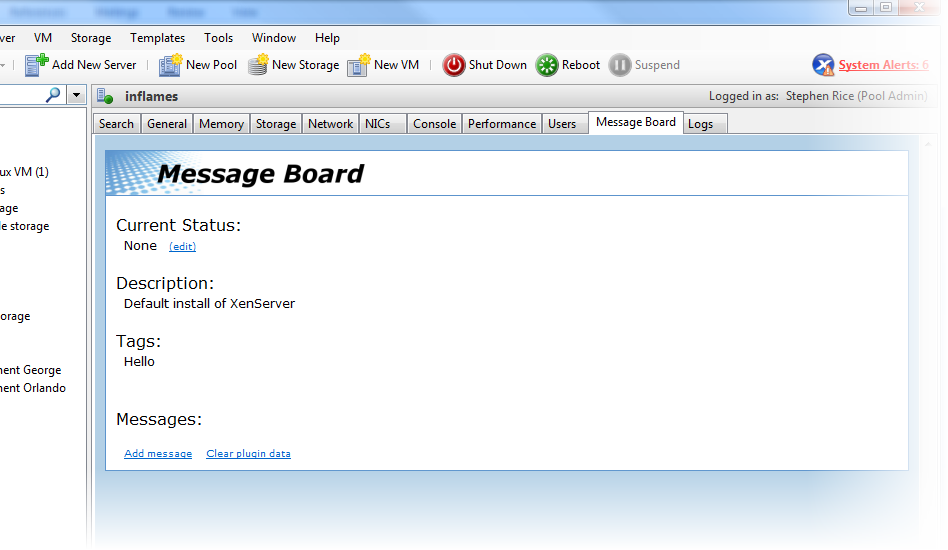
Task: Open the search options dropdown arrow
Action: point(76,95)
